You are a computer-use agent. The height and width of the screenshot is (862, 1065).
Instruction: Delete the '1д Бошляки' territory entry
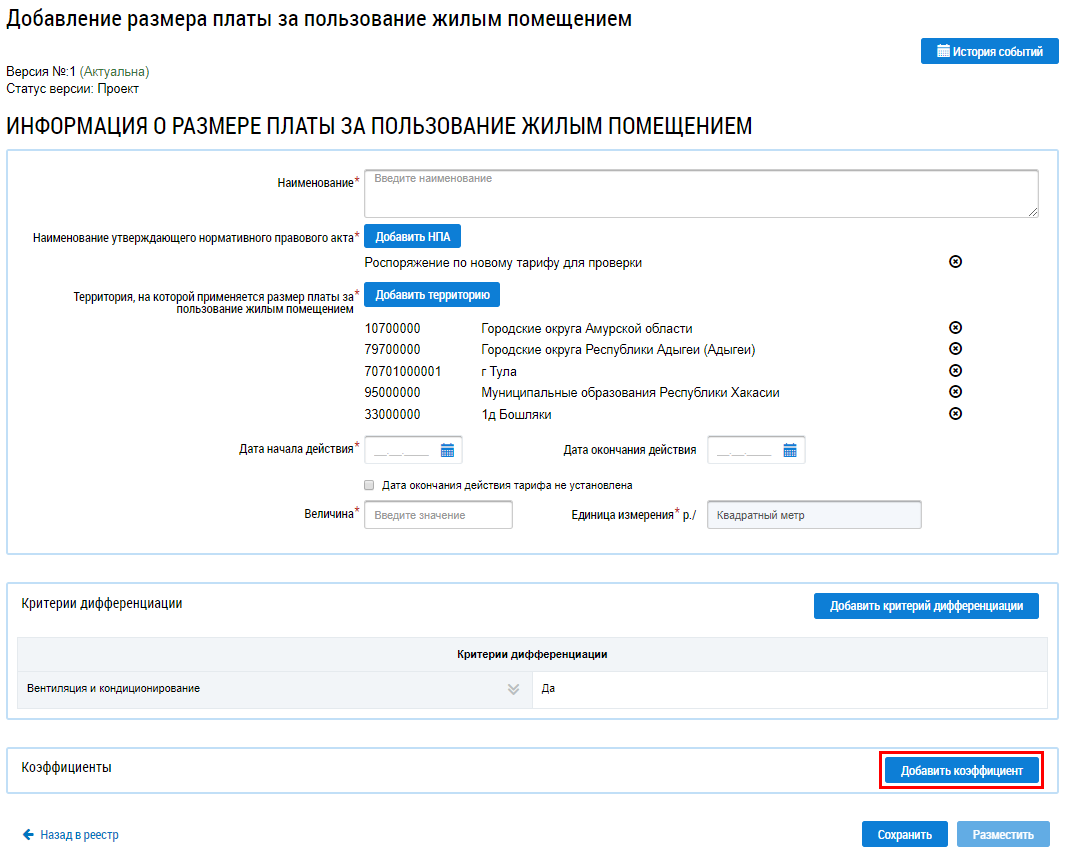point(955,414)
